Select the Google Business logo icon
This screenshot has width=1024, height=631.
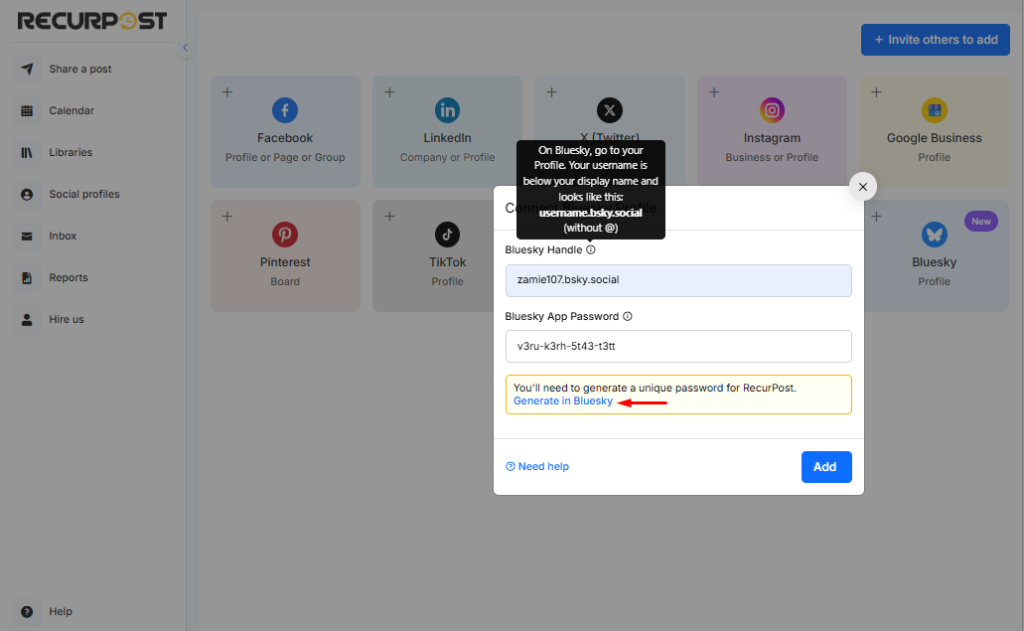pyautogui.click(x=934, y=110)
